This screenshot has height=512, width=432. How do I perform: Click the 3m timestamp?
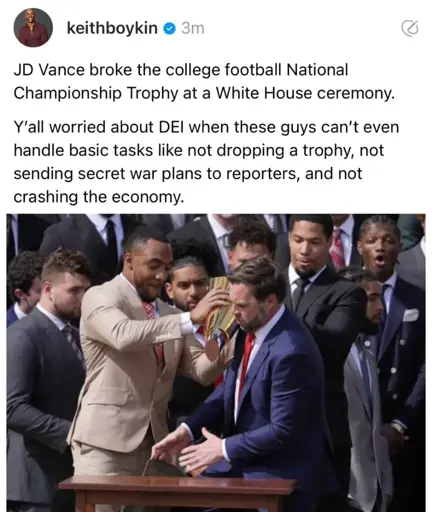click(193, 28)
